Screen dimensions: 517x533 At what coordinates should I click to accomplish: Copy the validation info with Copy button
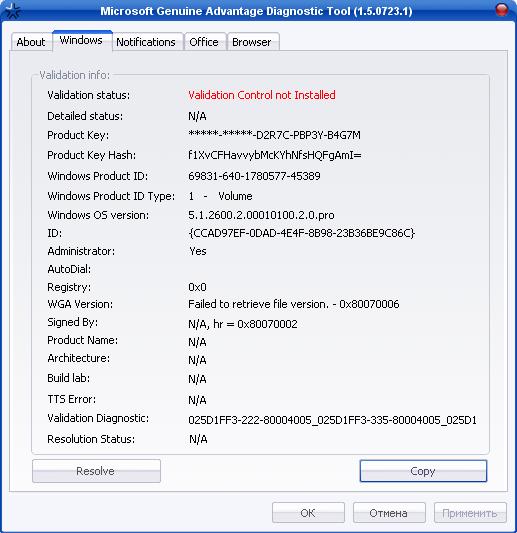click(x=423, y=471)
